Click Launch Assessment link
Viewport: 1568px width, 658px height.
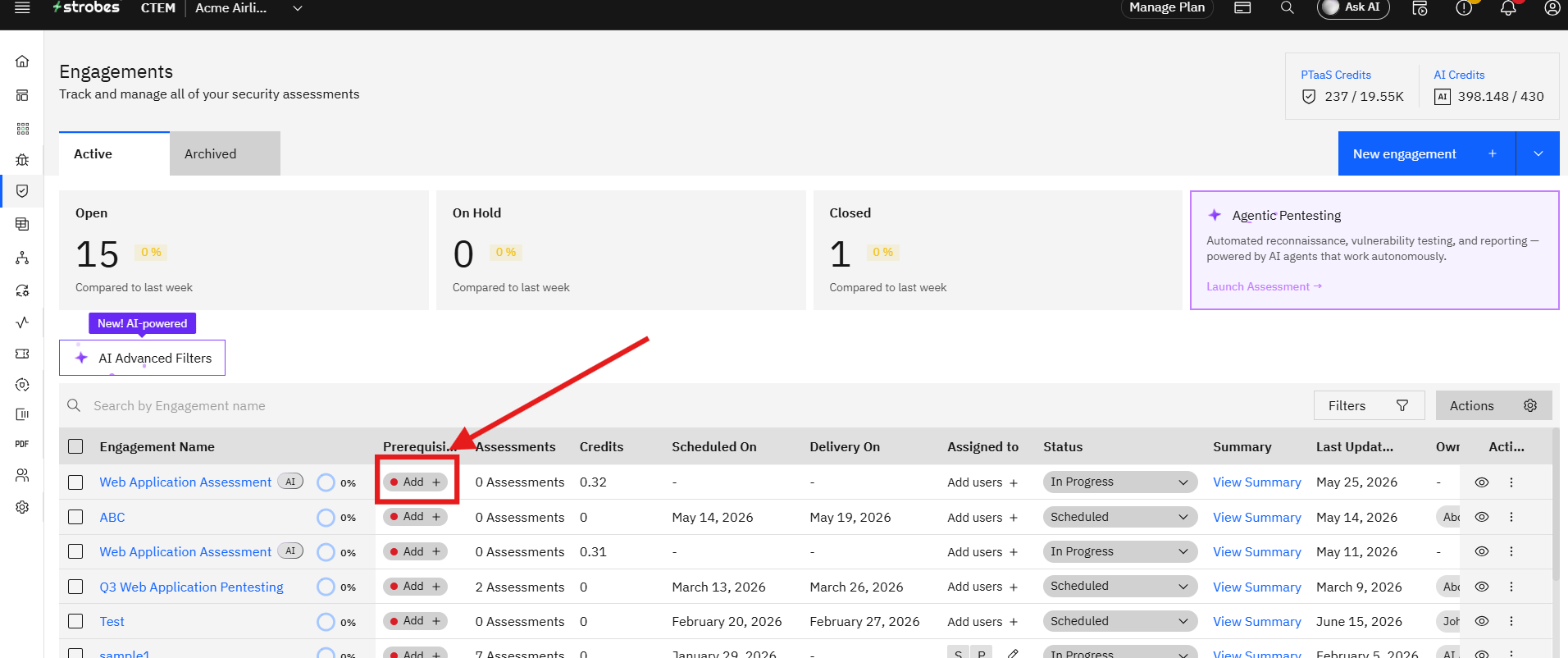click(1264, 286)
